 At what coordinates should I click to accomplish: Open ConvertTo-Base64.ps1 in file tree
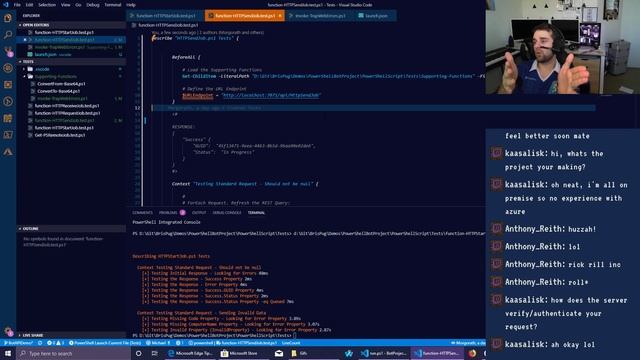(58, 91)
